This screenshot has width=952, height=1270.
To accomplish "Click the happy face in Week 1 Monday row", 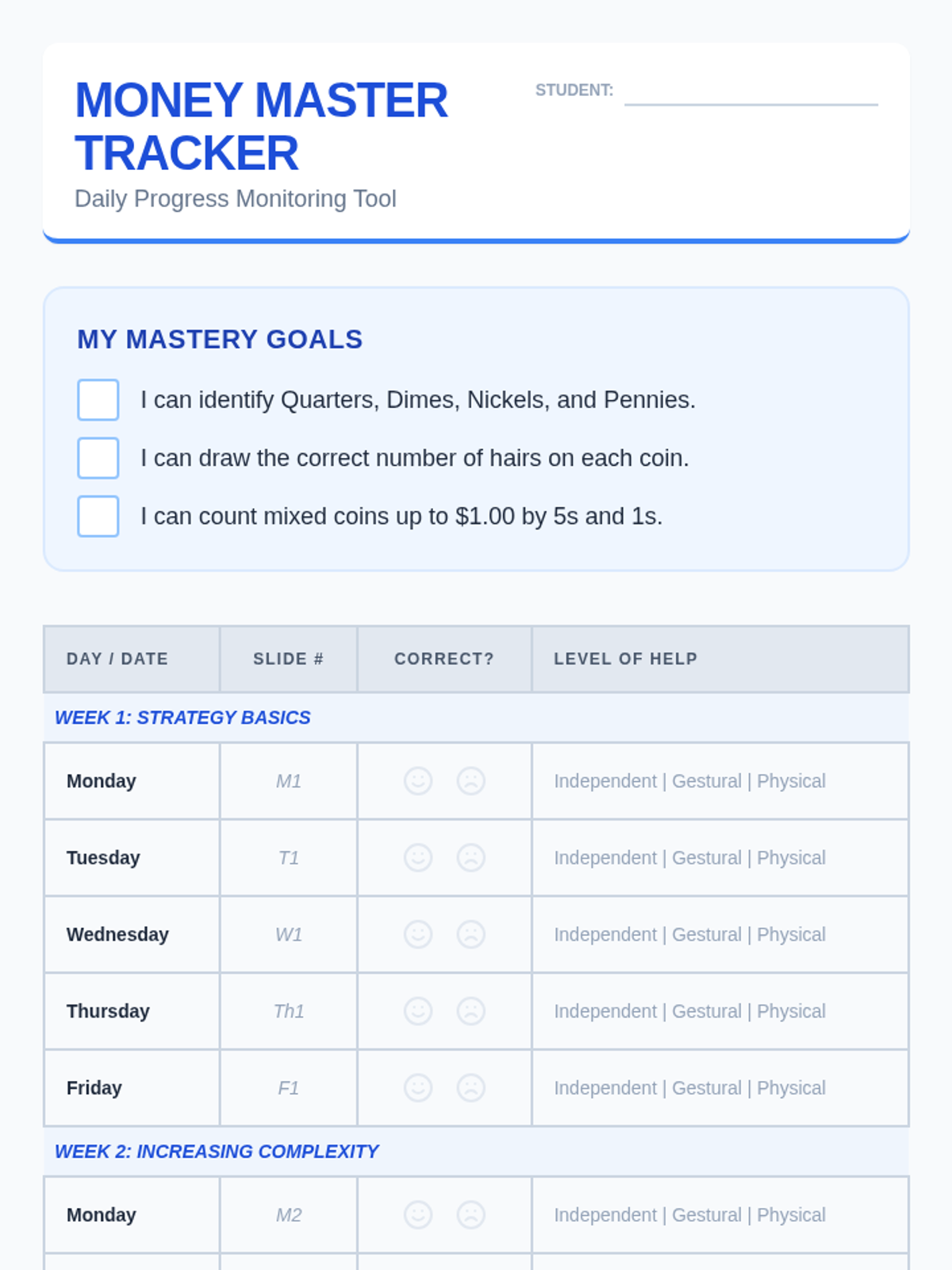I will [x=418, y=781].
